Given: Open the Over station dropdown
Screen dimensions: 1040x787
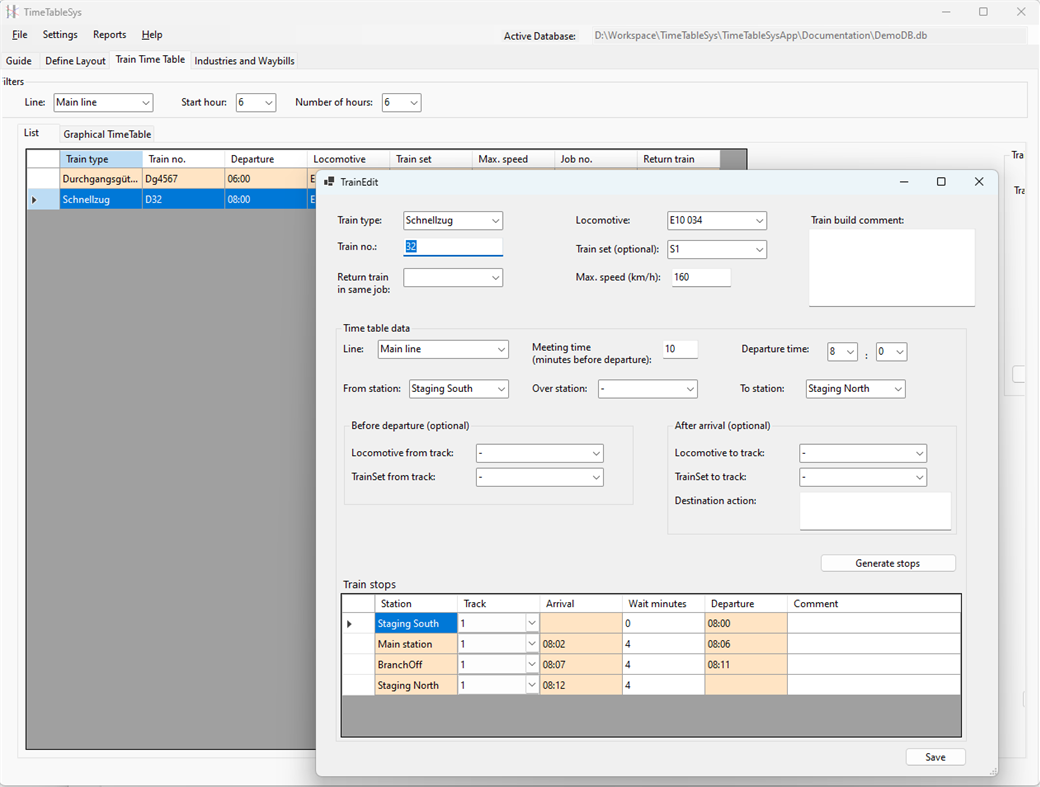Looking at the screenshot, I should pos(689,388).
